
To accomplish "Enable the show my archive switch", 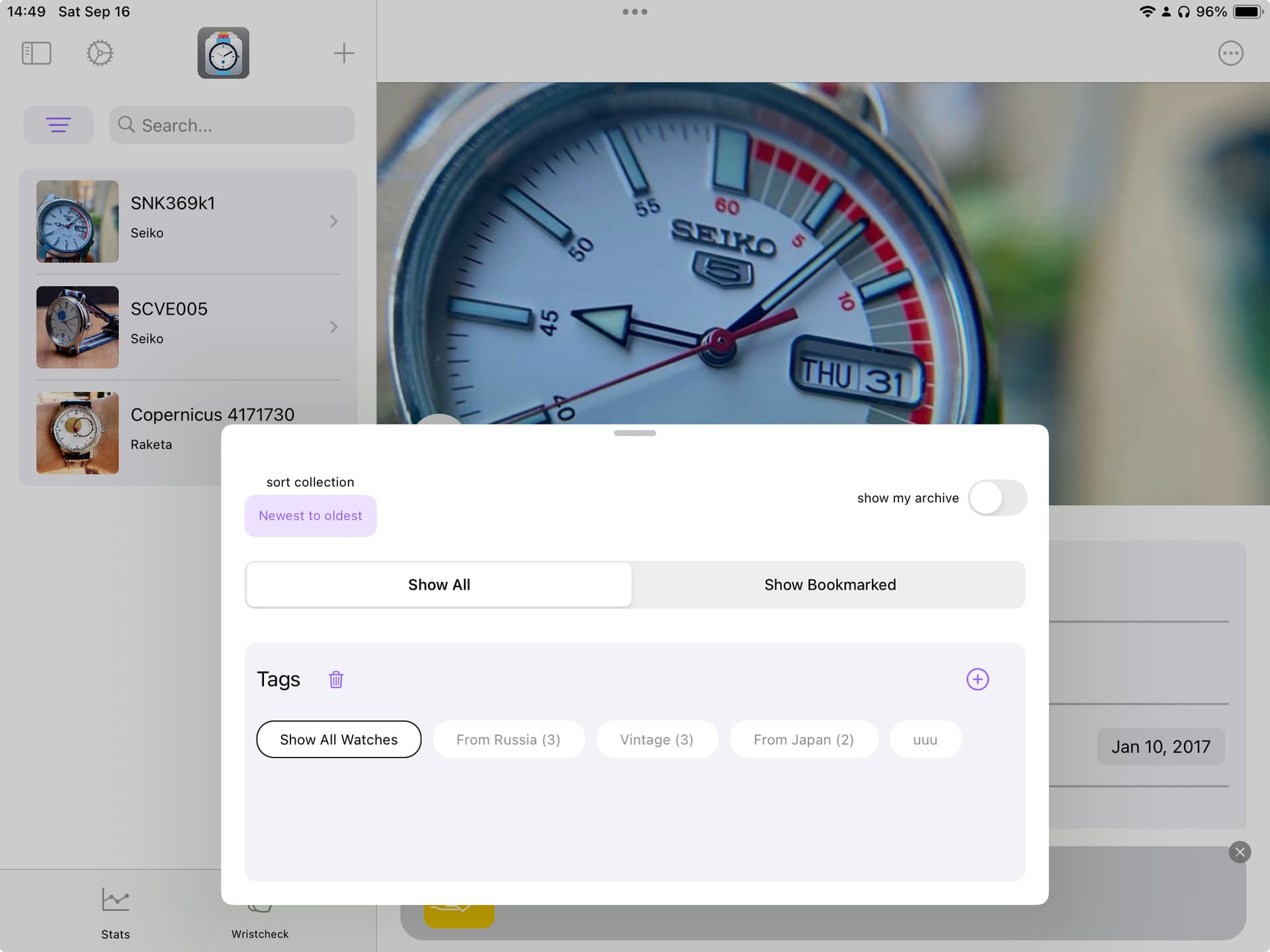I will [997, 498].
